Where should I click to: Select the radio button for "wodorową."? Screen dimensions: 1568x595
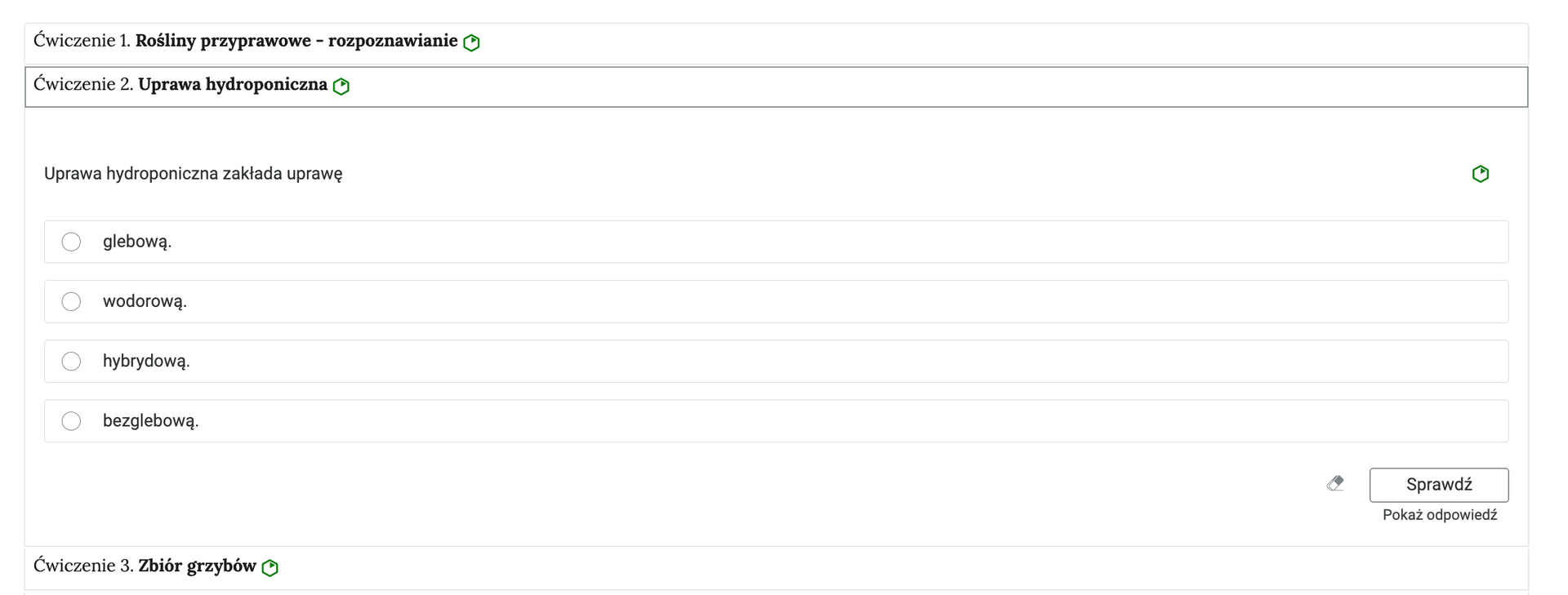[x=72, y=302]
